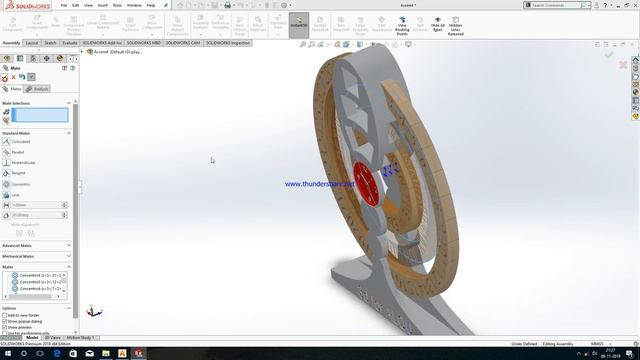Select the Lock mate icon
640x360 pixels.
click(6, 195)
